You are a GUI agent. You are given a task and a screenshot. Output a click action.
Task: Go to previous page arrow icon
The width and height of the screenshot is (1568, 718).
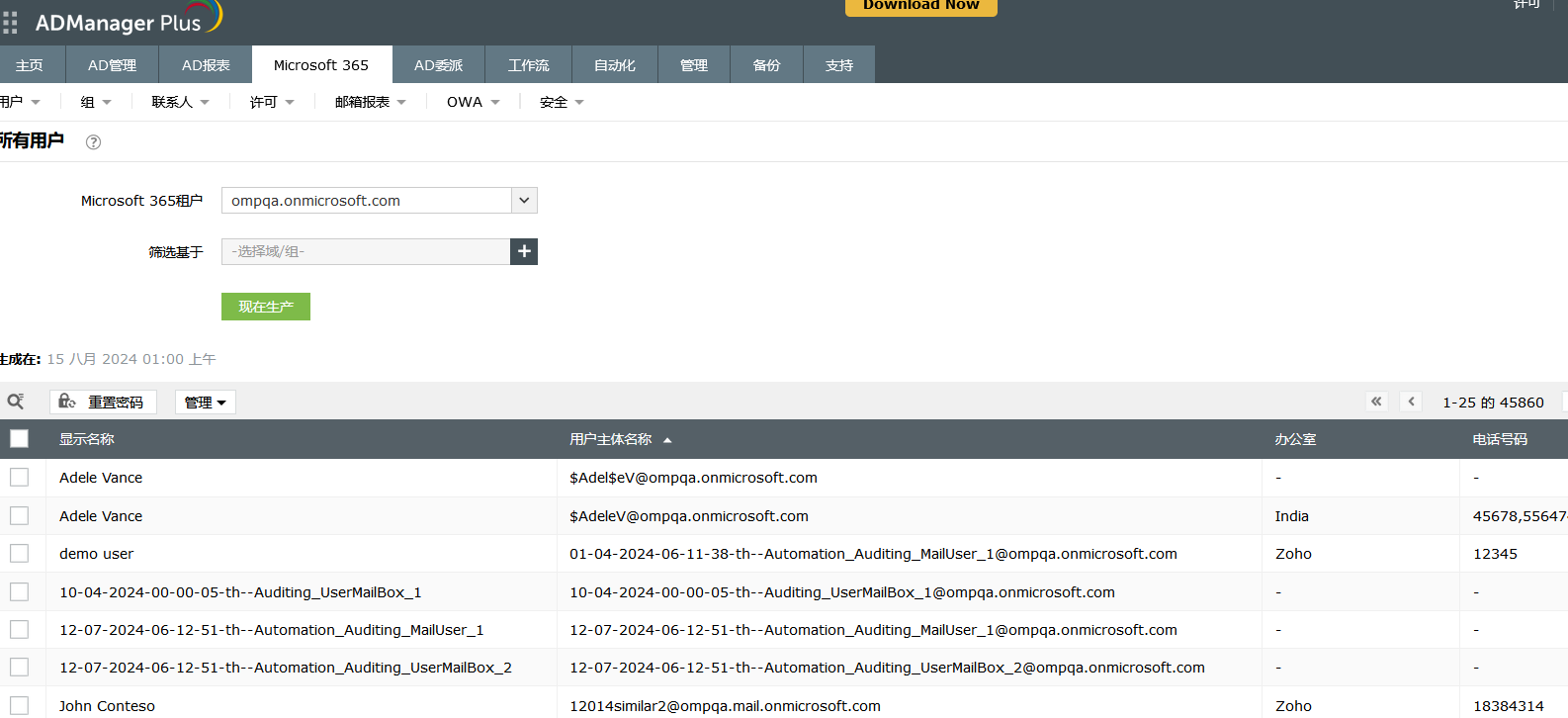click(1411, 402)
